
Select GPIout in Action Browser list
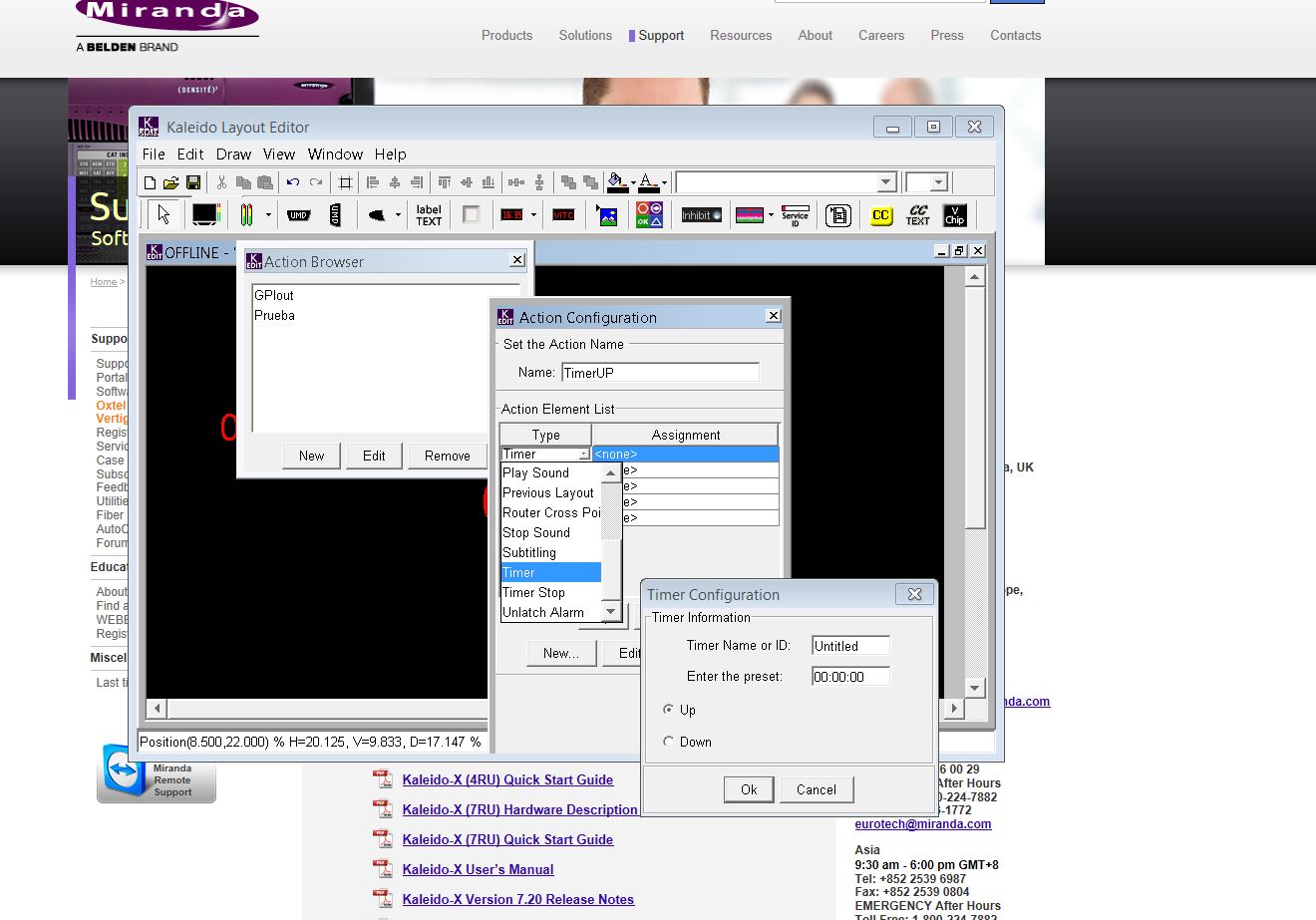point(274,295)
